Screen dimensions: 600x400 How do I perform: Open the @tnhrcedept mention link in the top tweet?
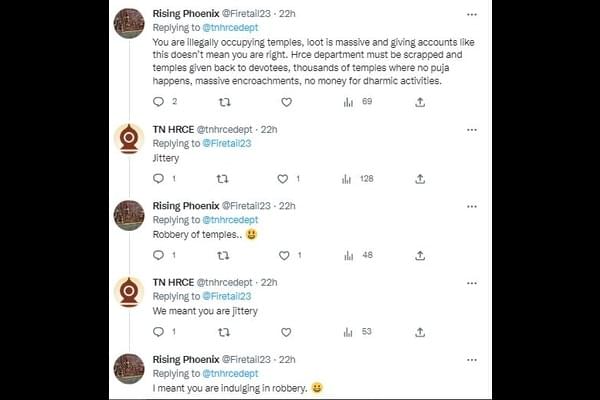click(x=230, y=29)
